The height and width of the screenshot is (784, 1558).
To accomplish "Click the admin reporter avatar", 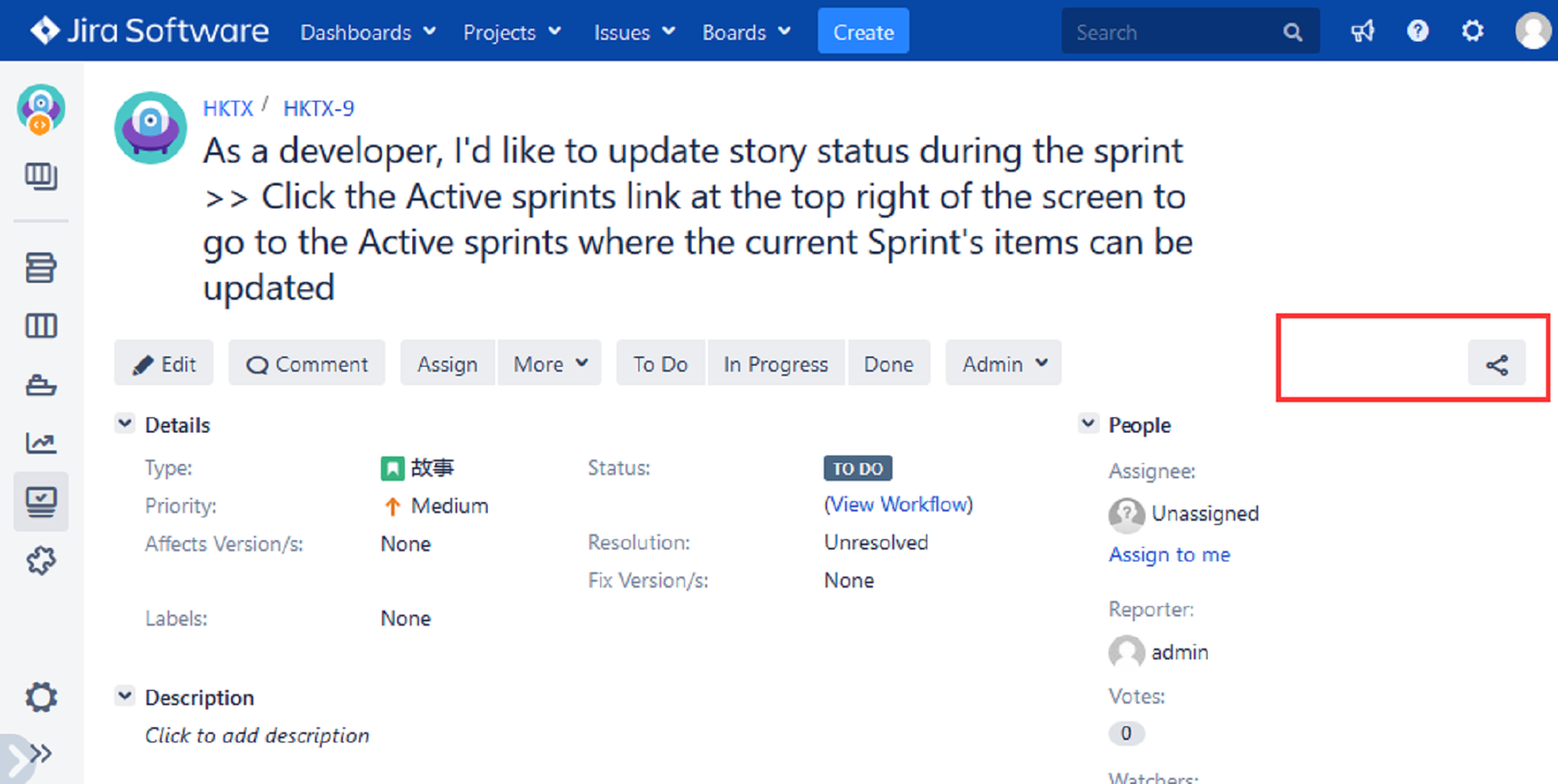I will [1127, 652].
